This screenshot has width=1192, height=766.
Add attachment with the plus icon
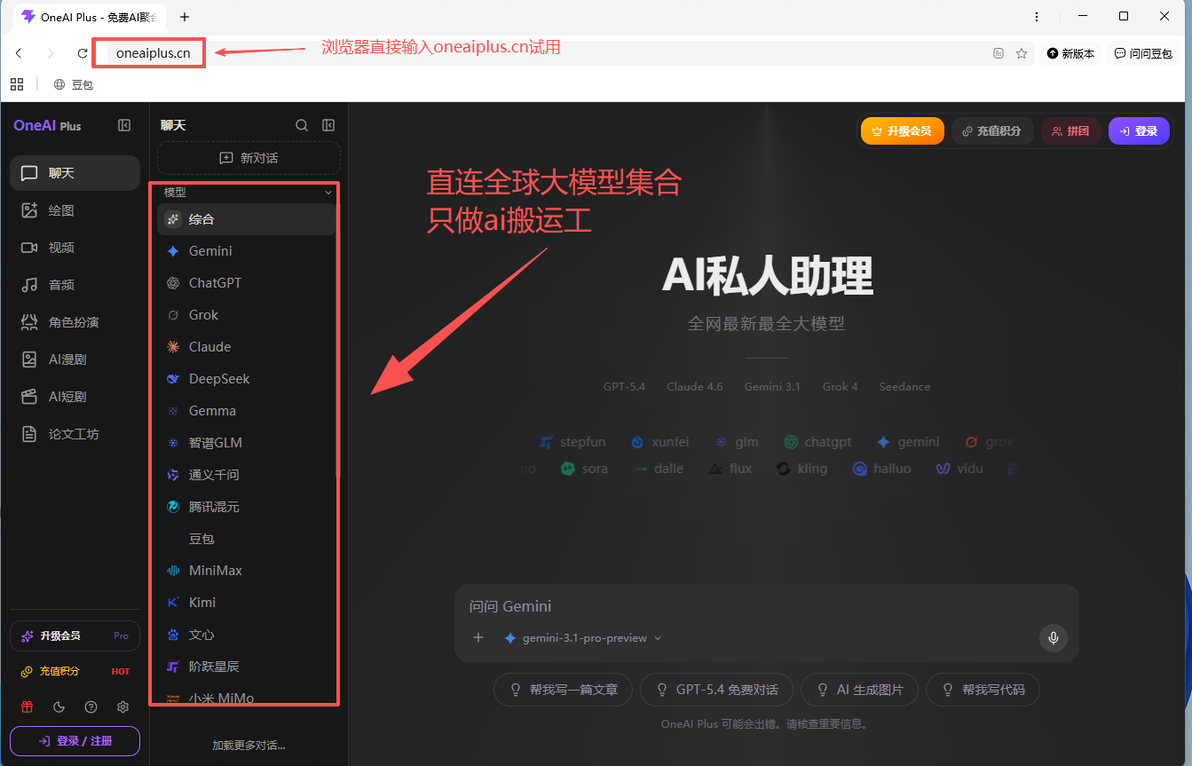478,638
